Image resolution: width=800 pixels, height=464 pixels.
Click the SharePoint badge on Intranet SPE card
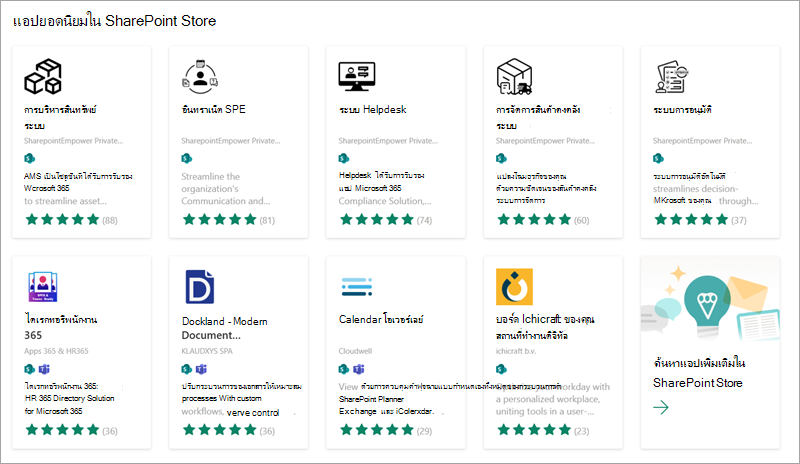click(187, 158)
